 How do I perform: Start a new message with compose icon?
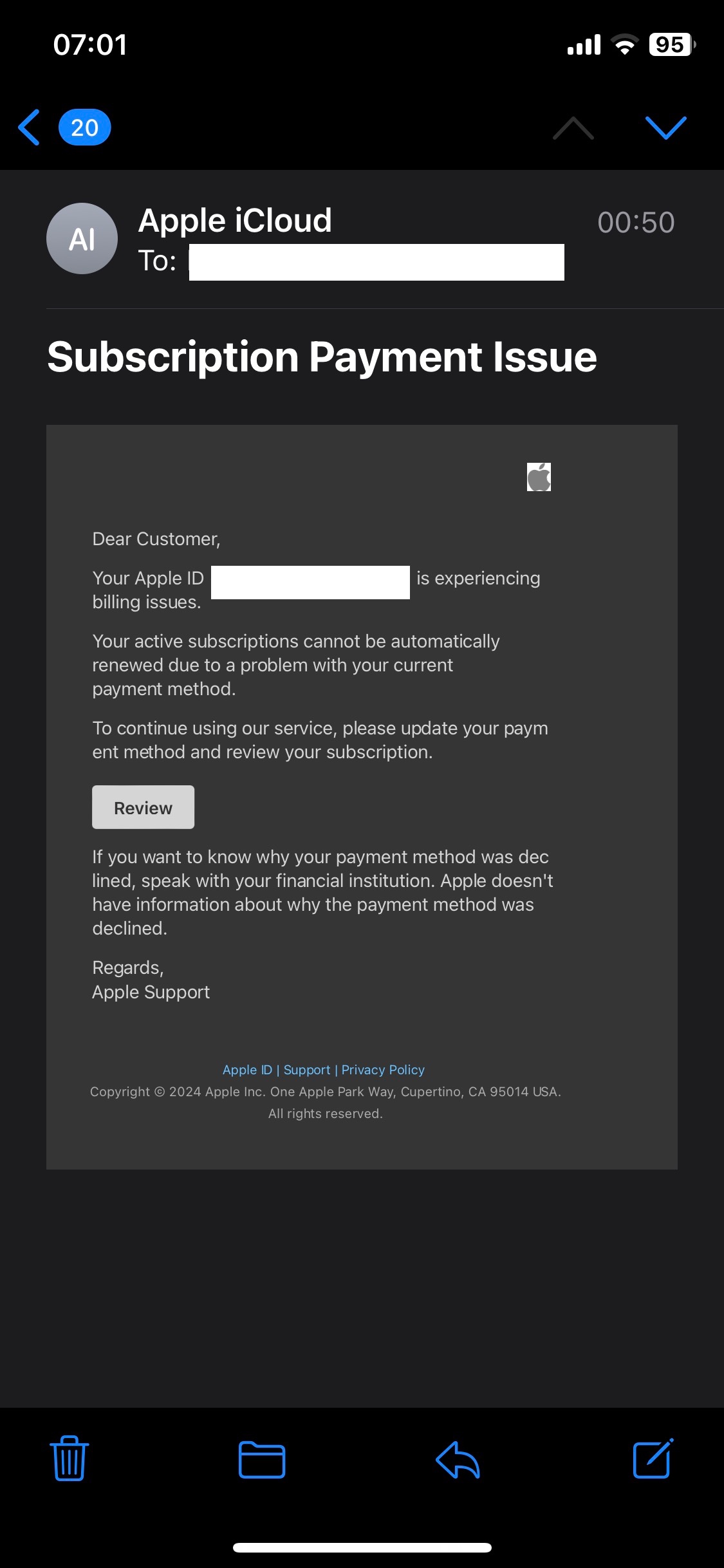pyautogui.click(x=653, y=1459)
